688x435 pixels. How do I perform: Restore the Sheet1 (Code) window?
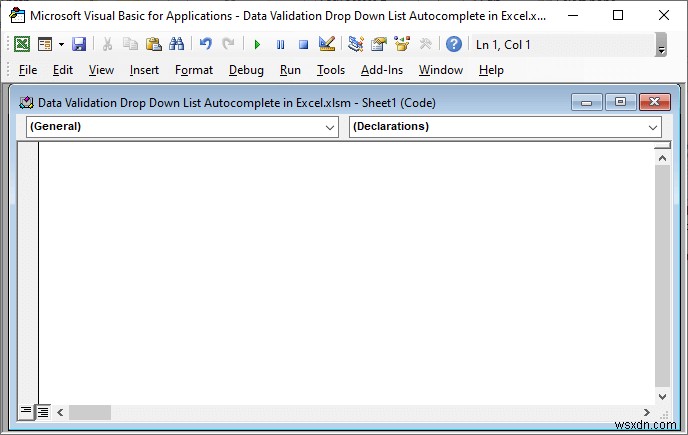point(620,102)
